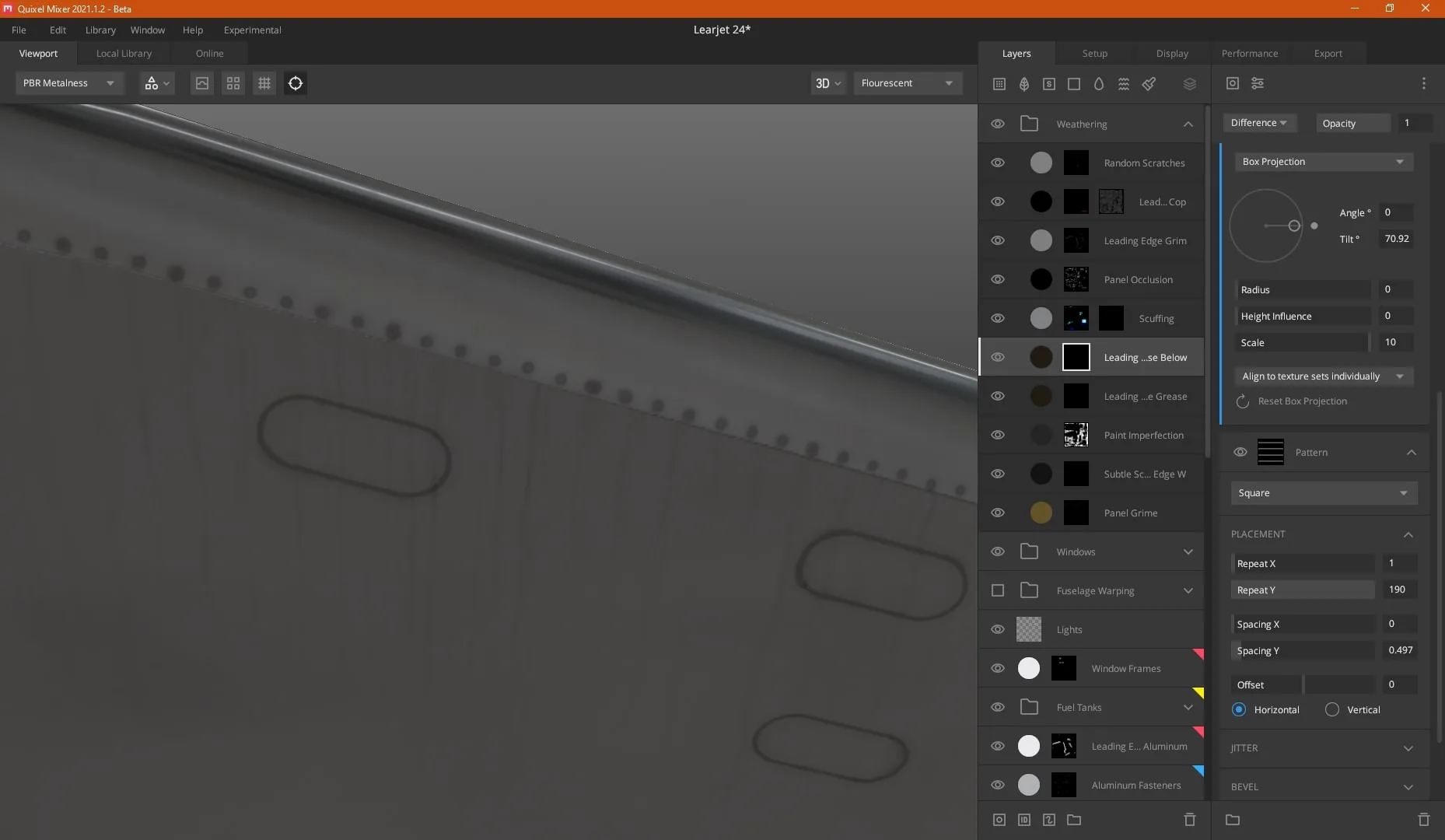Viewport: 1445px width, 840px height.
Task: Click the question mark layer icon at bottom
Action: [x=1049, y=820]
